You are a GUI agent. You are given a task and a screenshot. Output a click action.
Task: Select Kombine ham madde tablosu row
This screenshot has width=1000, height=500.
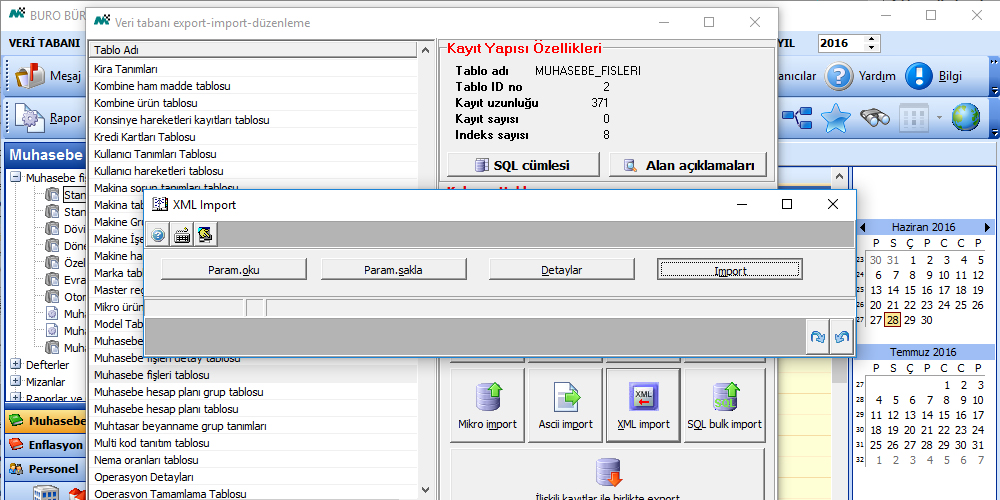(x=253, y=86)
